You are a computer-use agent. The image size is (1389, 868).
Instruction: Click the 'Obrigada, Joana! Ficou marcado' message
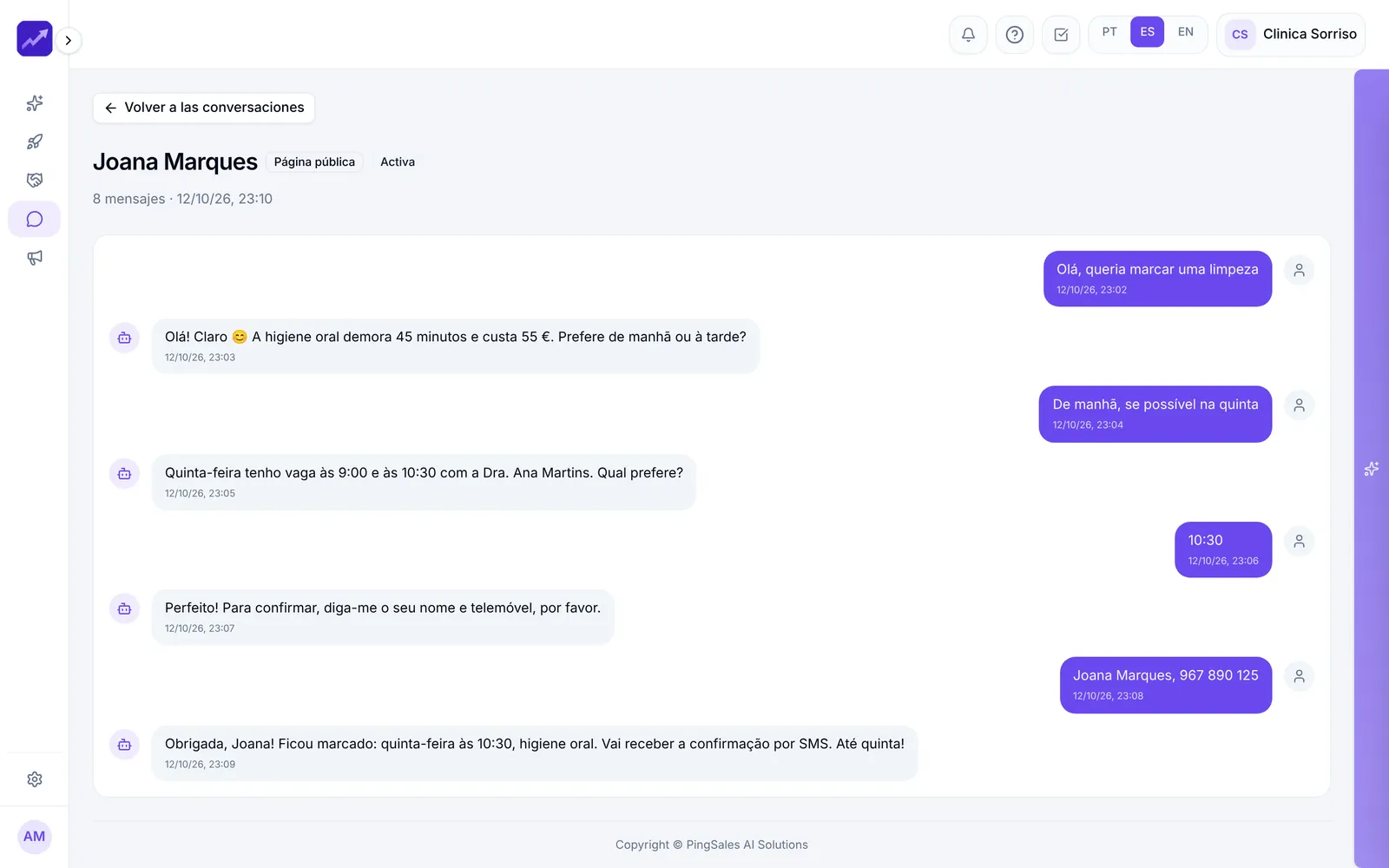(535, 753)
